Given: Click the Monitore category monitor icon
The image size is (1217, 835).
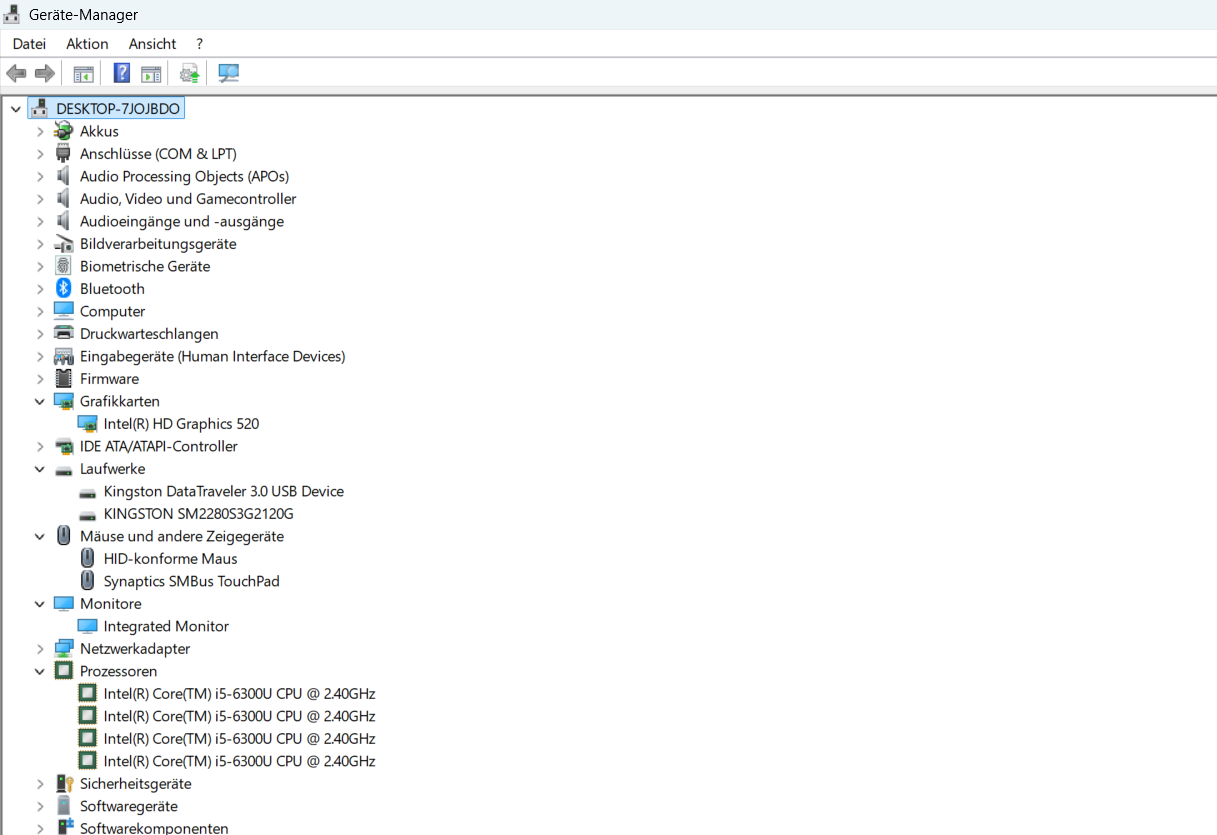Looking at the screenshot, I should pyautogui.click(x=64, y=603).
